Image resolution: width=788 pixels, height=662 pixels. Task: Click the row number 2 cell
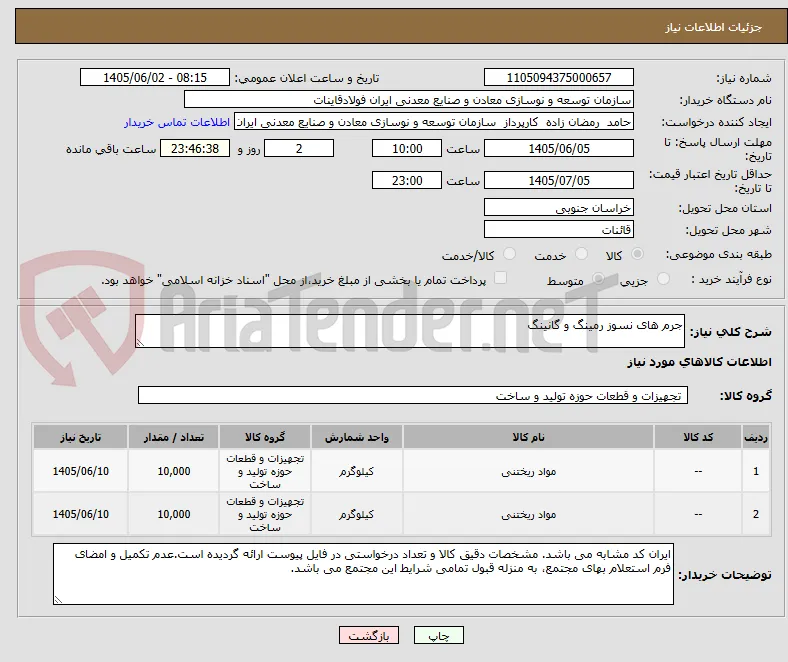click(755, 514)
